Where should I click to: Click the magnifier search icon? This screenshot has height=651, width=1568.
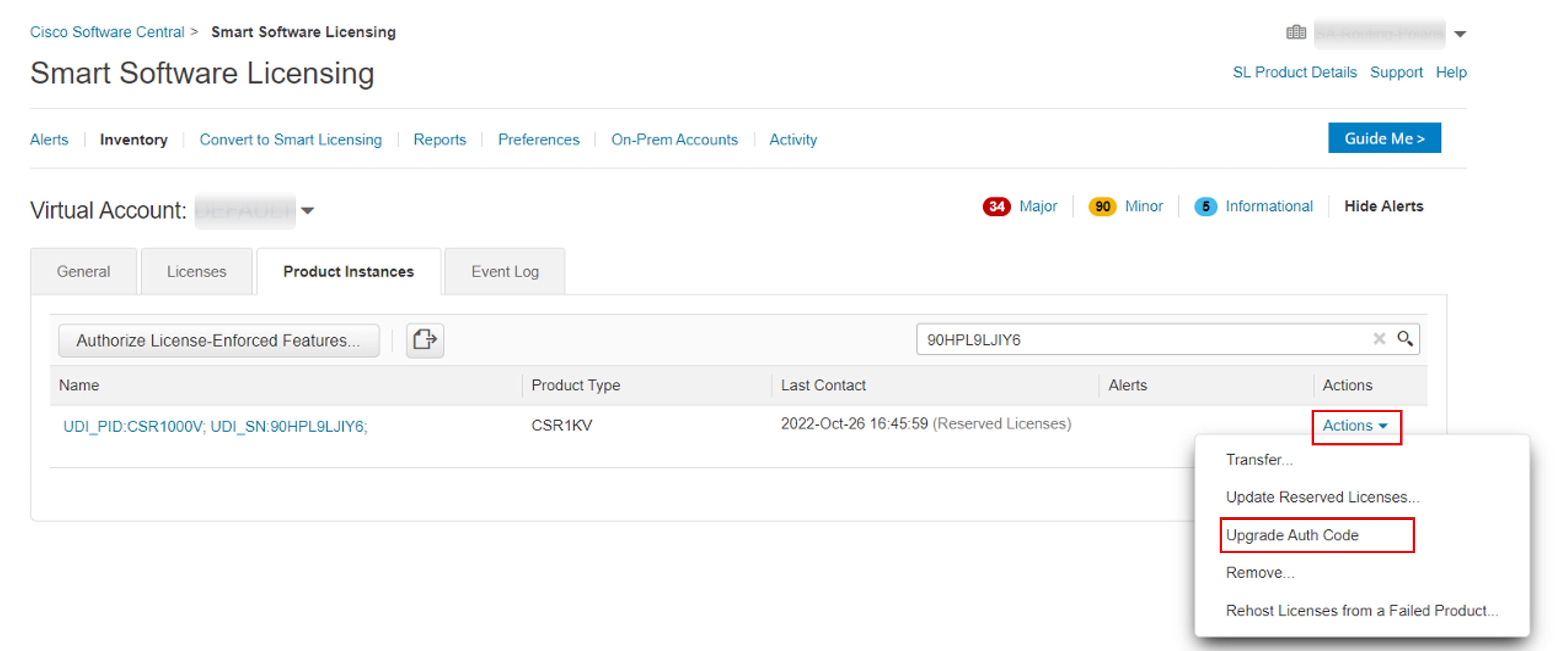coord(1405,339)
